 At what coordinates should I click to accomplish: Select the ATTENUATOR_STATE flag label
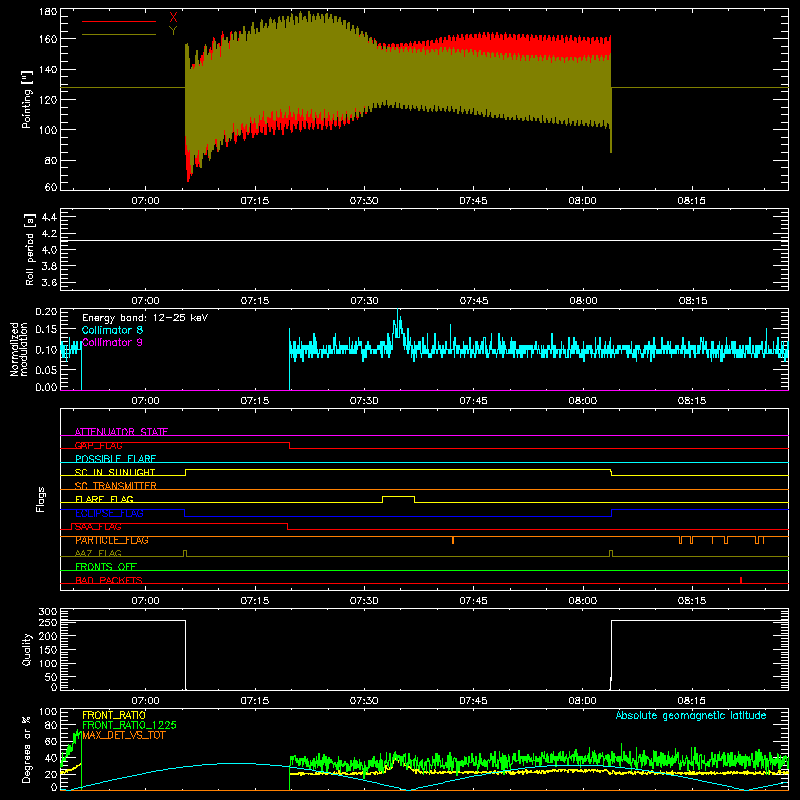[x=121, y=432]
